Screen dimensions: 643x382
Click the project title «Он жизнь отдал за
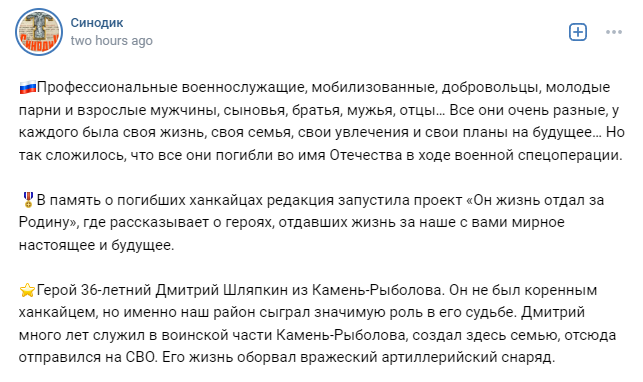coord(535,200)
